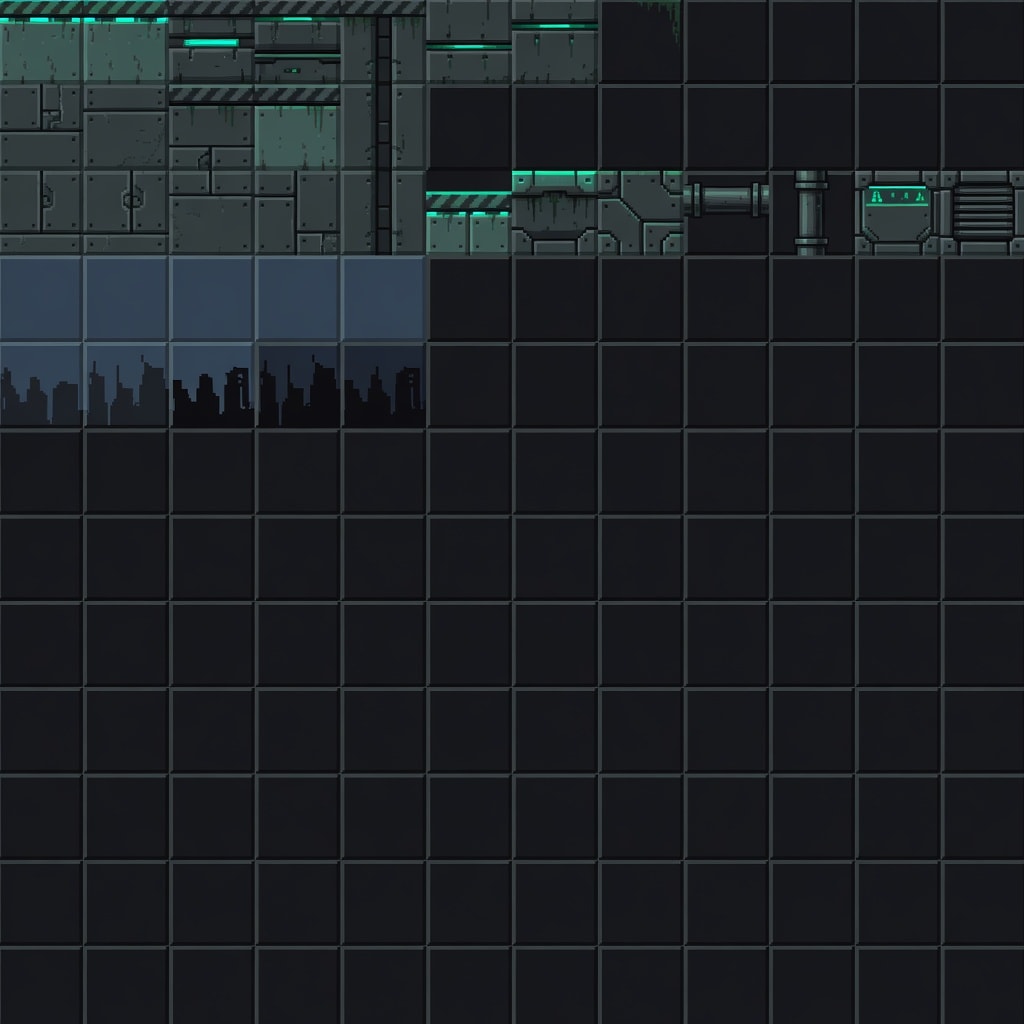This screenshot has width=1024, height=1024.
Task: Choose the dark tile with hanging moss
Action: [641, 41]
